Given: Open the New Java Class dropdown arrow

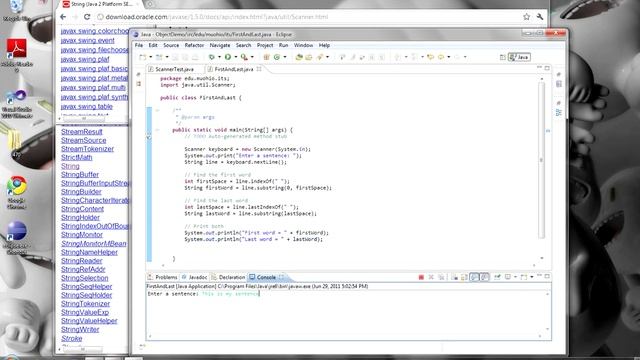Looking at the screenshot, I should (285, 57).
